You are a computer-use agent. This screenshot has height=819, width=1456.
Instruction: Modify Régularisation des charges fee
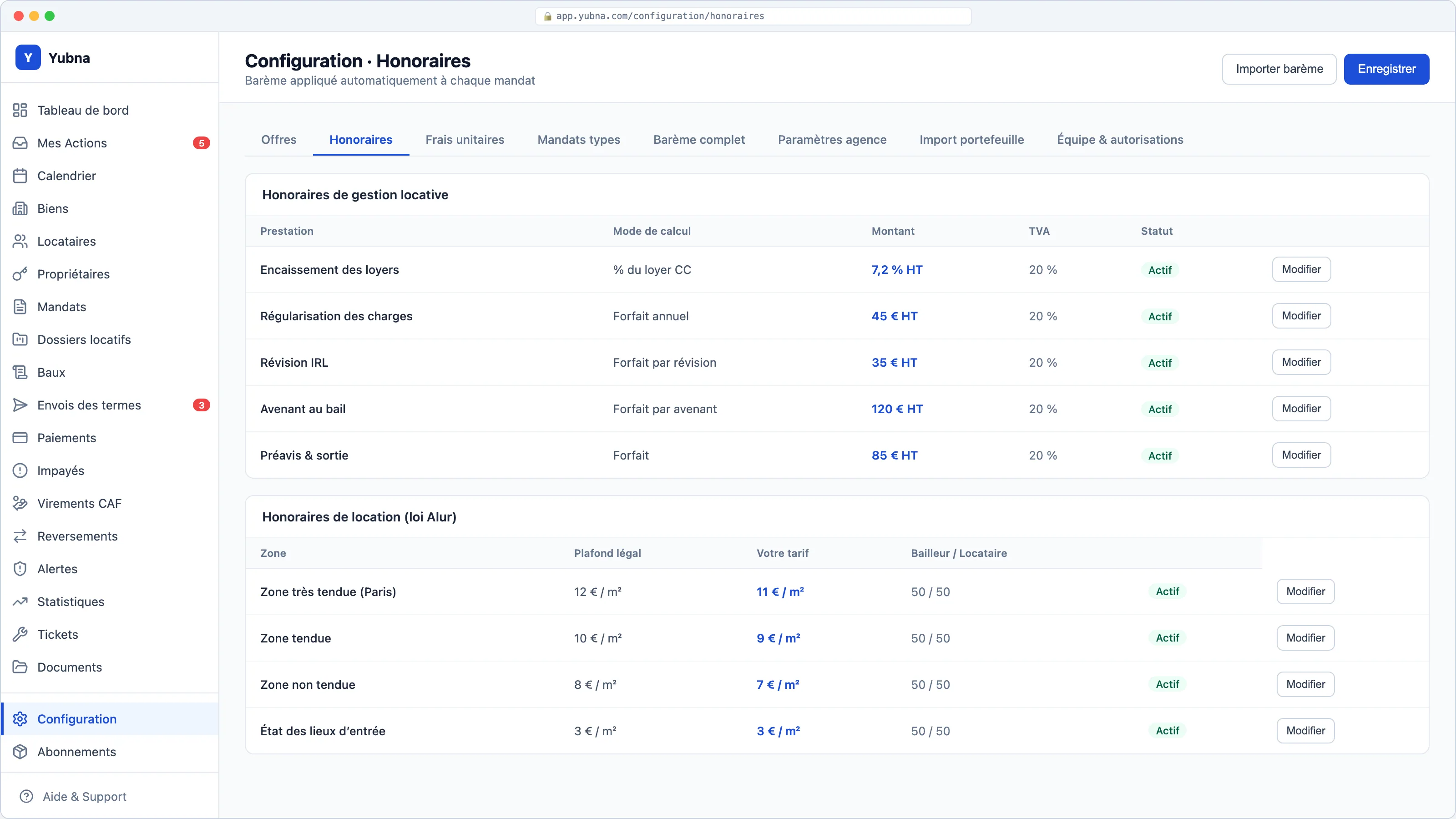click(x=1301, y=316)
